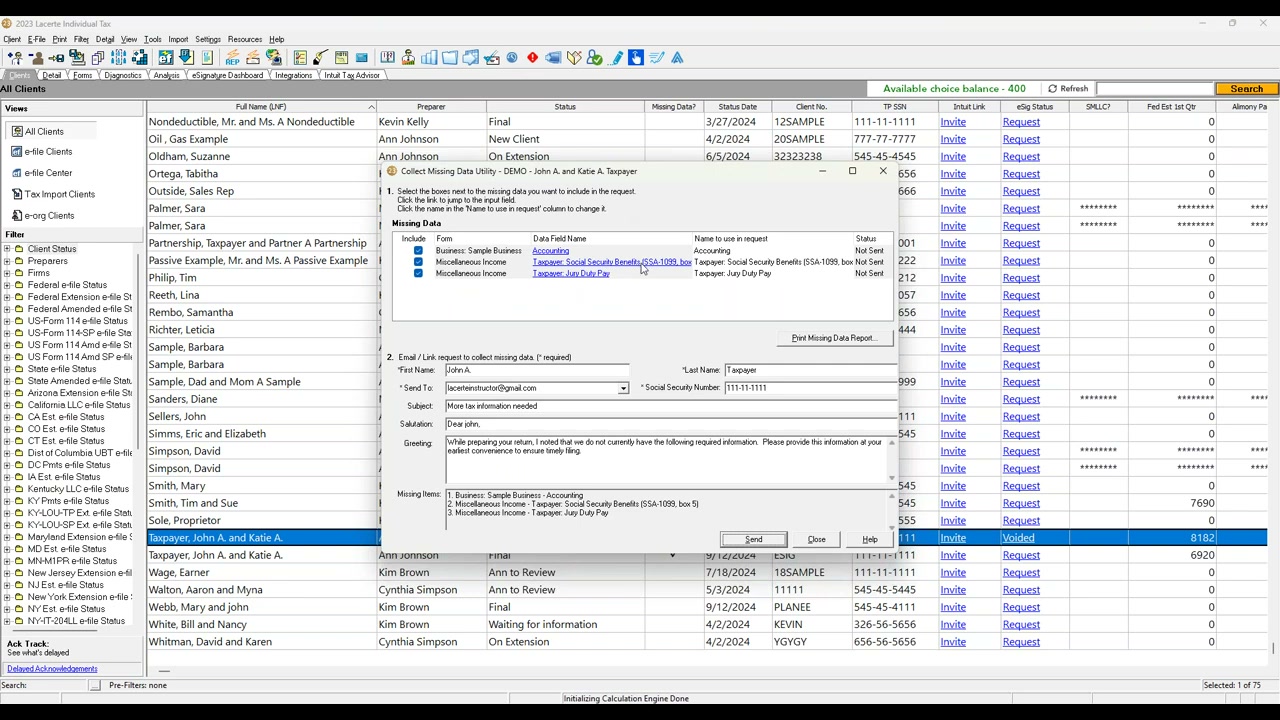This screenshot has height=720, width=1280.
Task: Click the Print Missing Data Report button
Action: [x=833, y=338]
